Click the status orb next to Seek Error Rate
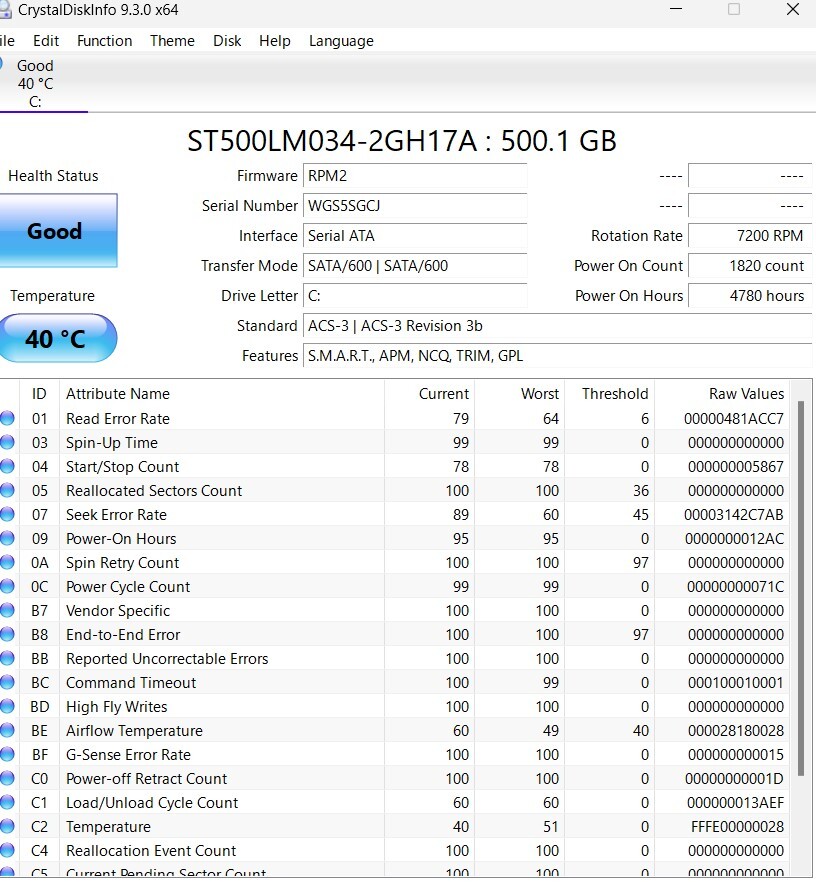The height and width of the screenshot is (882, 816). pyautogui.click(x=8, y=515)
